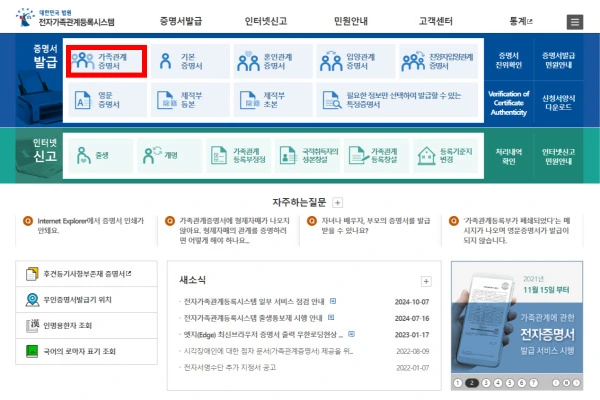Open the 고객센터 top menu

pos(436,21)
